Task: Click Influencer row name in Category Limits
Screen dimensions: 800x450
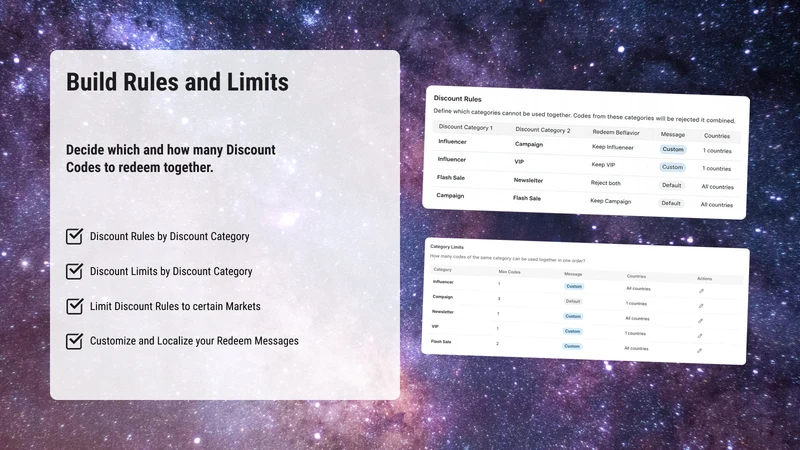Action: (443, 282)
